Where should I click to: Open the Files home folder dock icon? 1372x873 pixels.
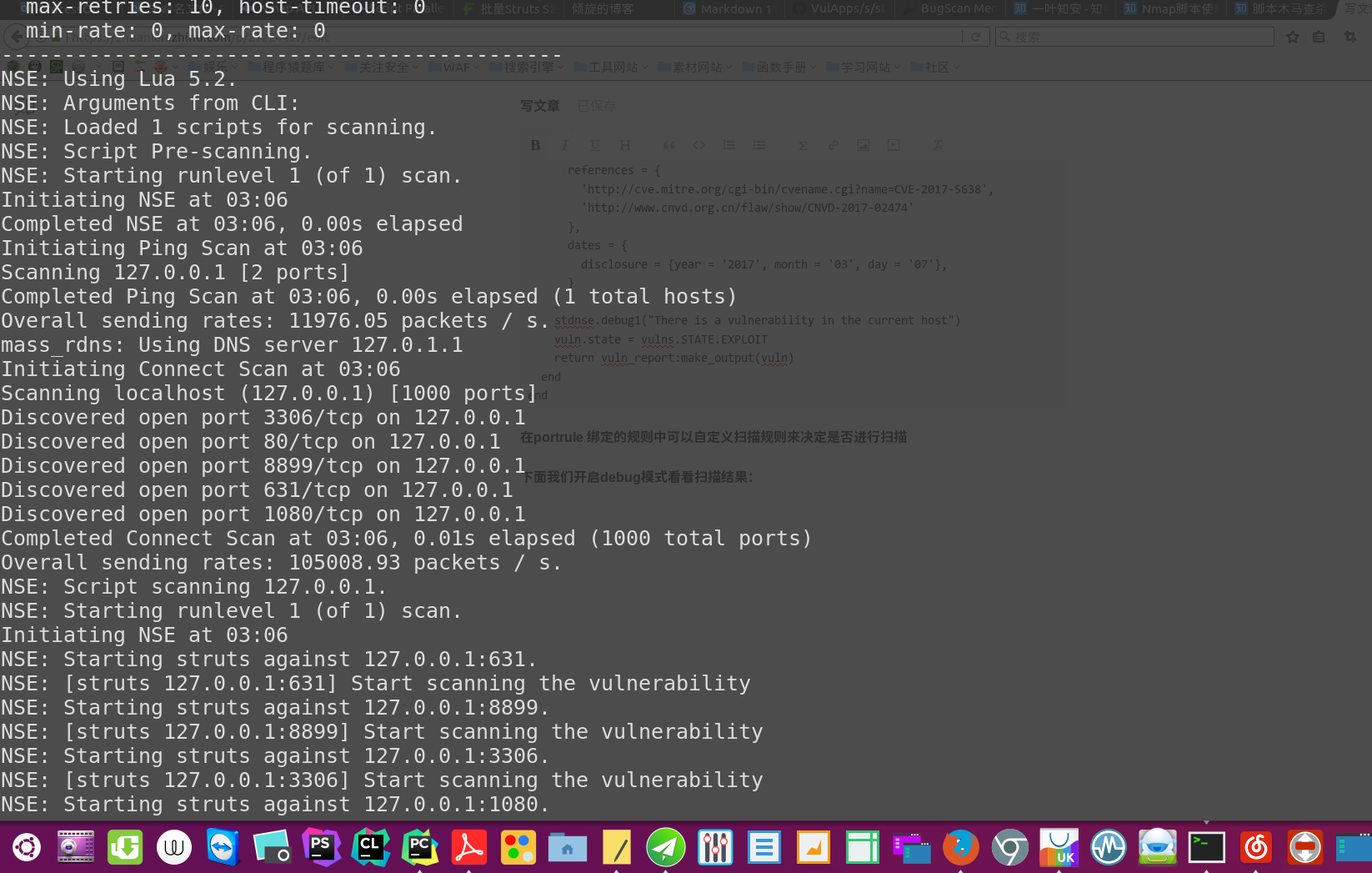(x=567, y=848)
